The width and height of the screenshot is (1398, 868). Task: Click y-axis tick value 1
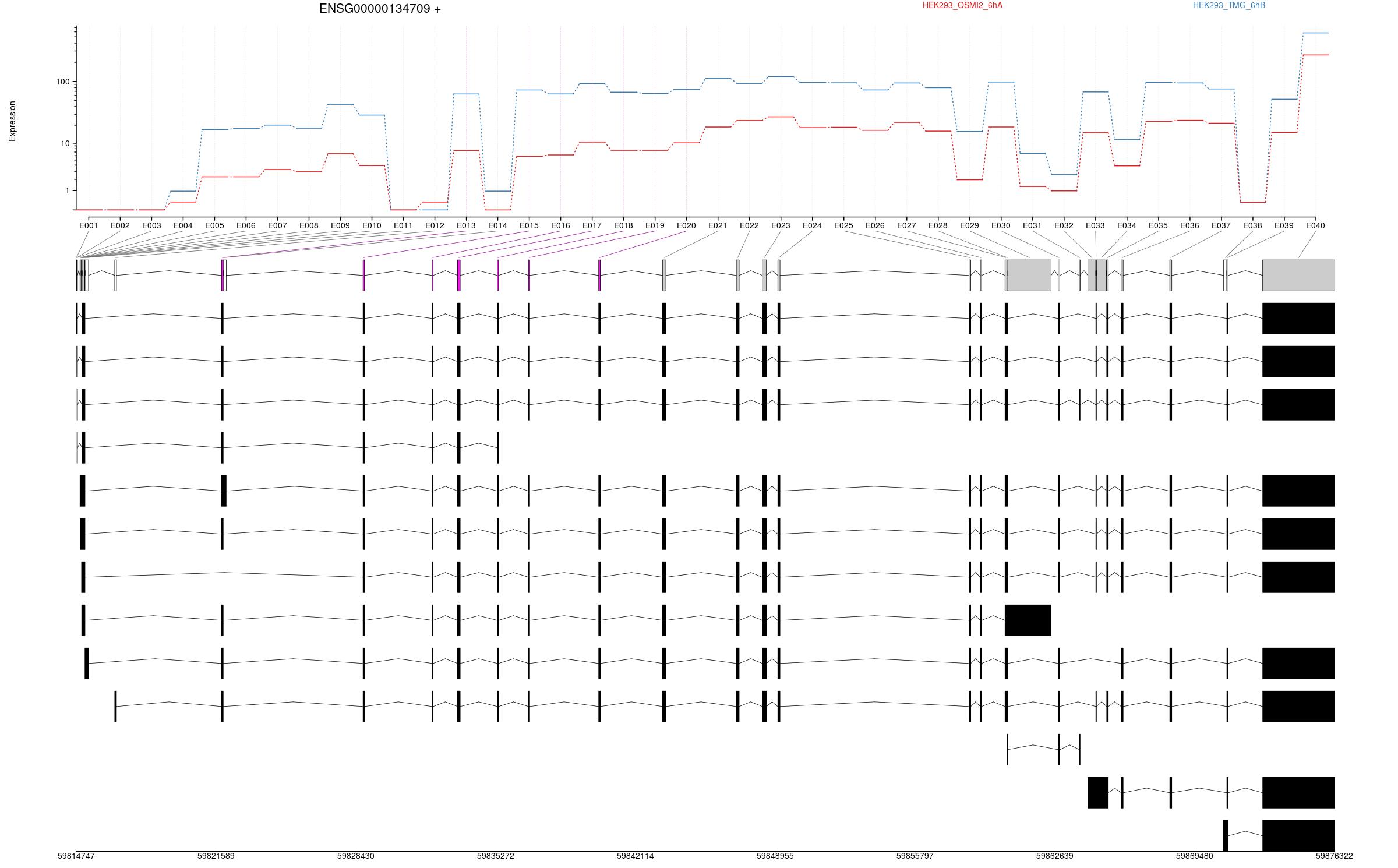(x=67, y=190)
